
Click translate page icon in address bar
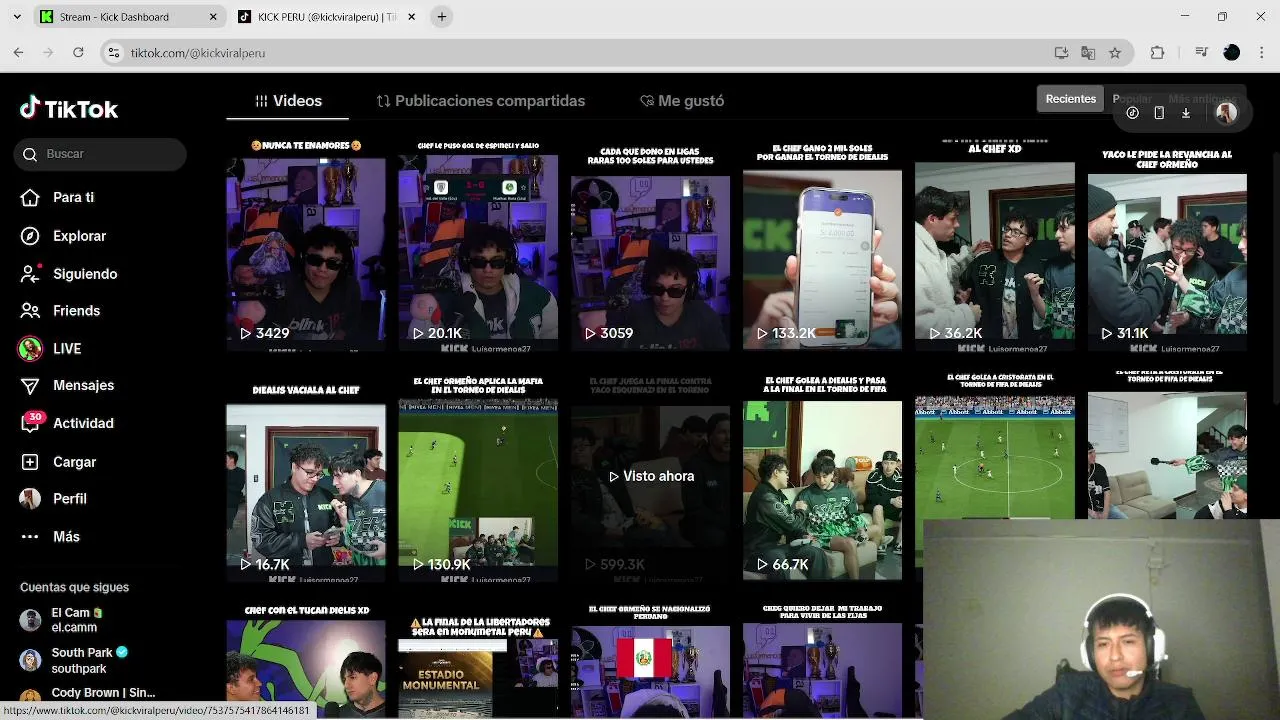coord(1088,53)
